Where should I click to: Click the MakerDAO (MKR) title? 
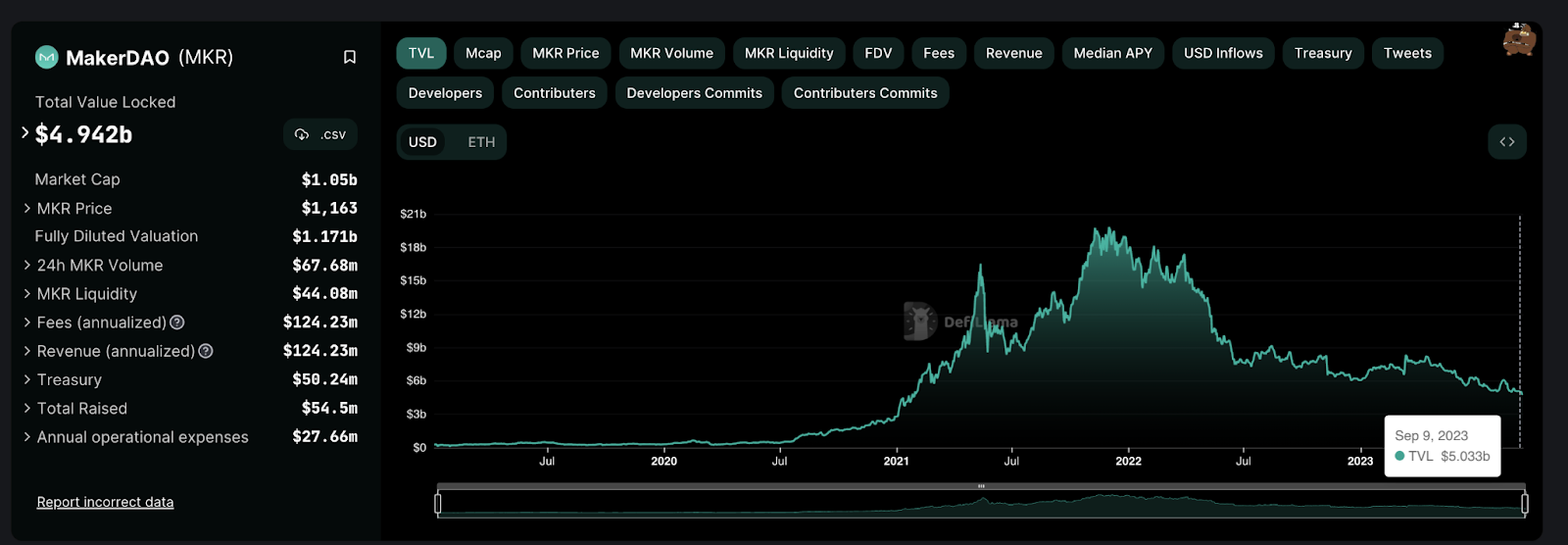click(149, 57)
